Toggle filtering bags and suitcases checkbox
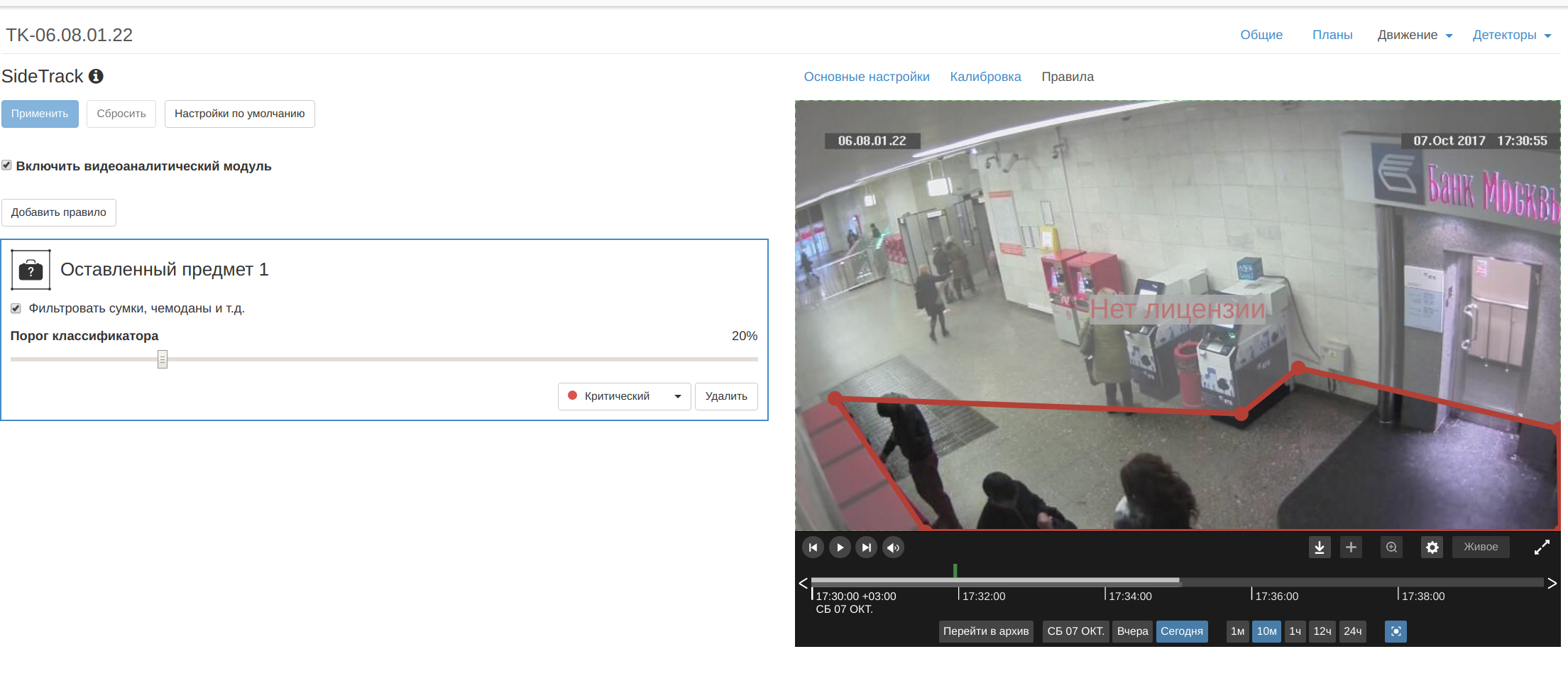The width and height of the screenshot is (1568, 676). (16, 308)
